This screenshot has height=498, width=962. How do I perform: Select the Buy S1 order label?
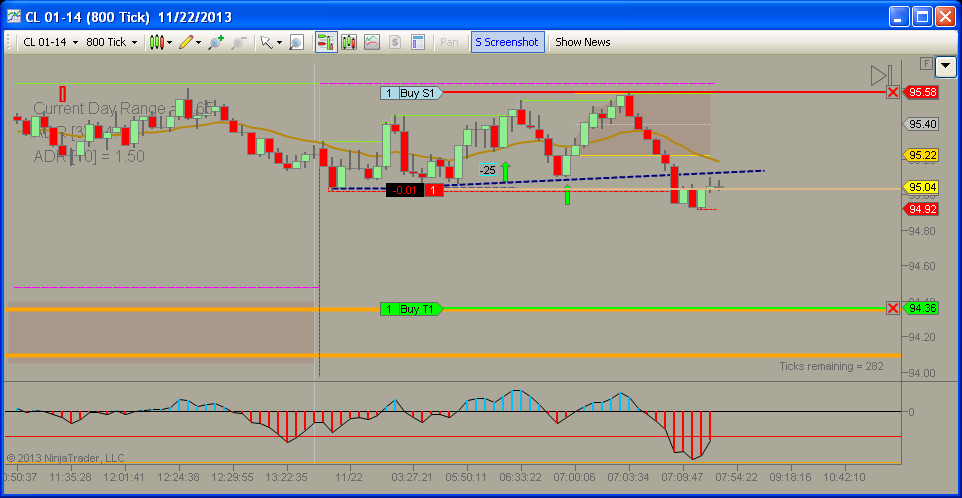(410, 93)
